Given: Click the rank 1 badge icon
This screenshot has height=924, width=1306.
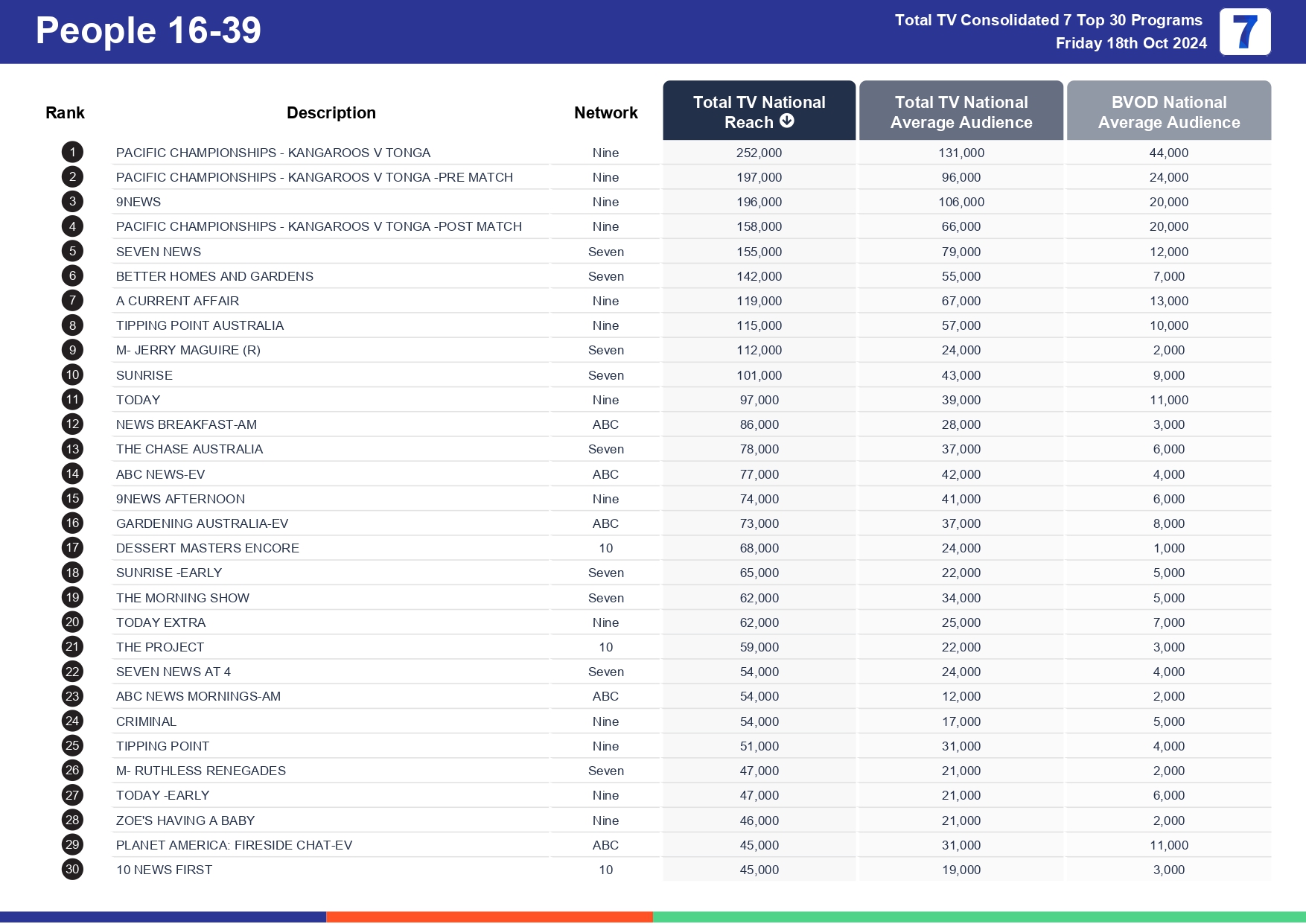Looking at the screenshot, I should pyautogui.click(x=71, y=152).
